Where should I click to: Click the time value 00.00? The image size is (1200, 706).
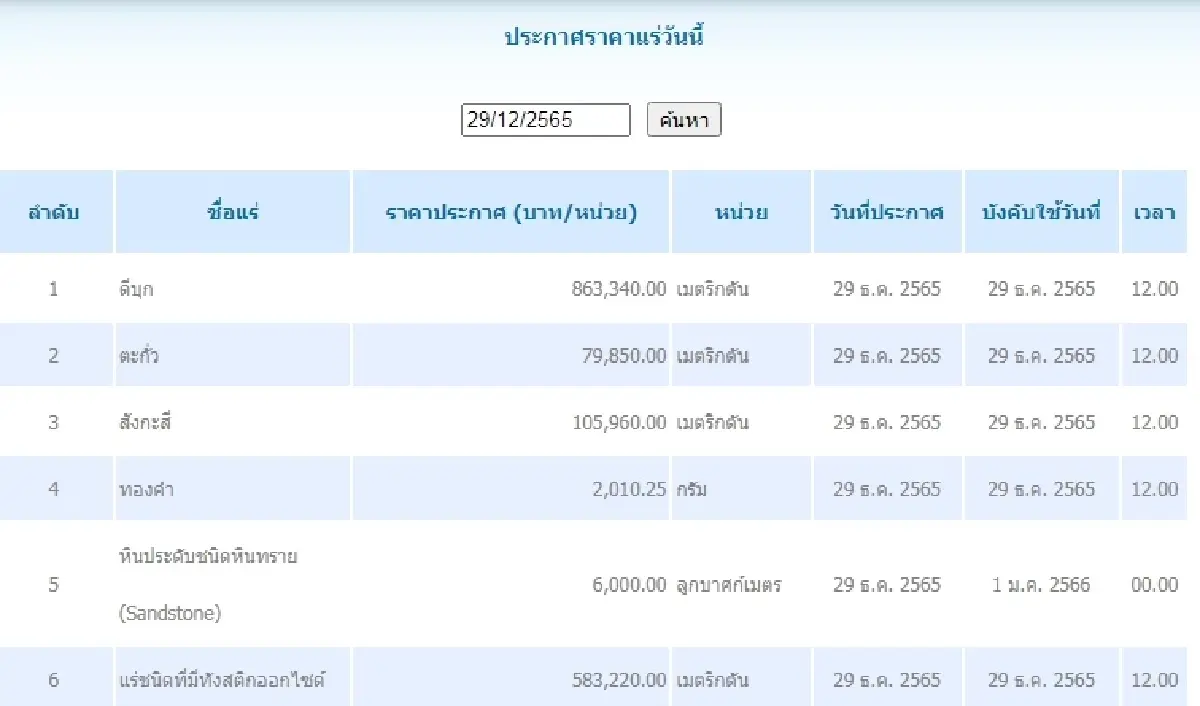[1155, 585]
